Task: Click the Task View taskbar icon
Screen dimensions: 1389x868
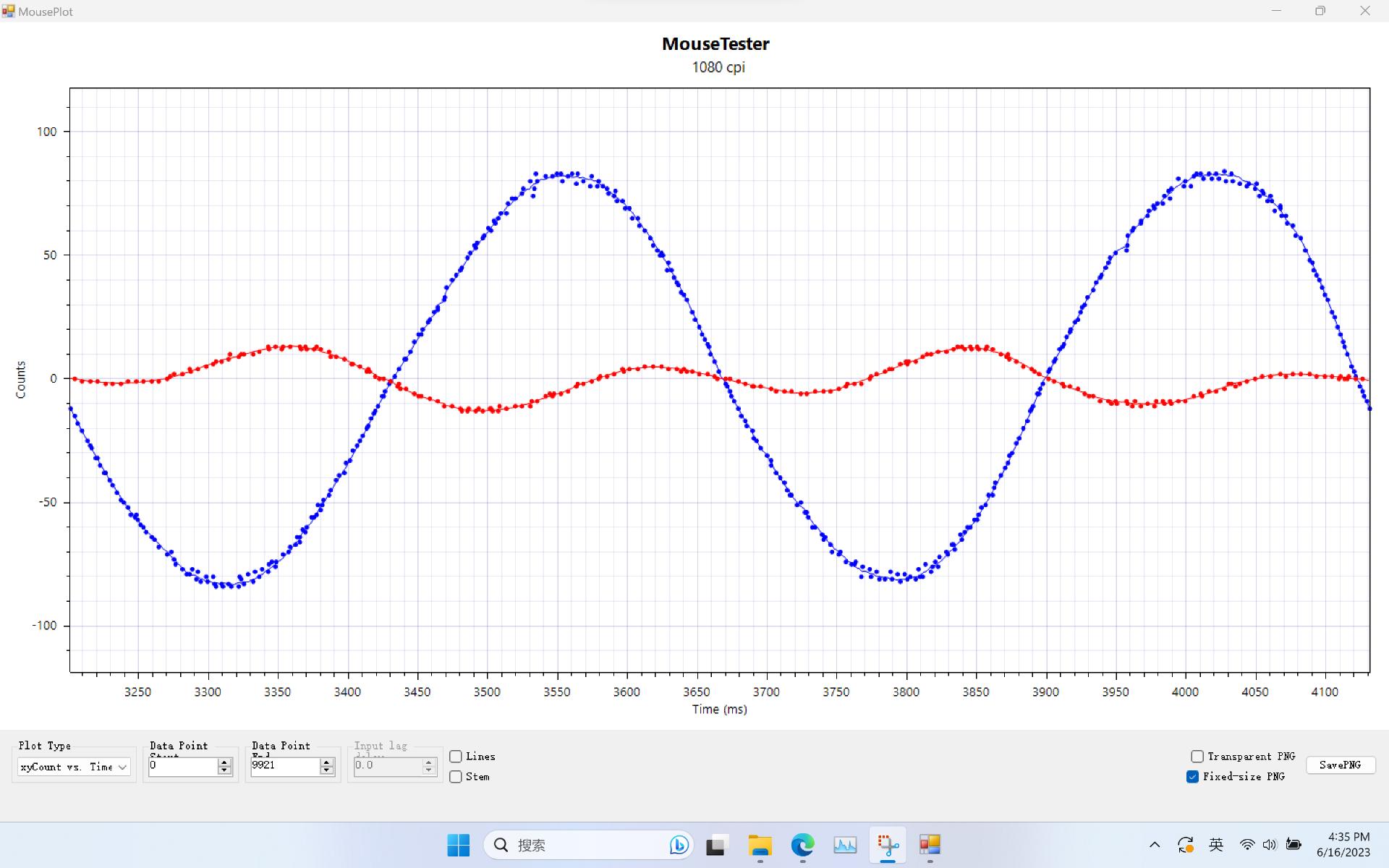Action: coord(716,845)
